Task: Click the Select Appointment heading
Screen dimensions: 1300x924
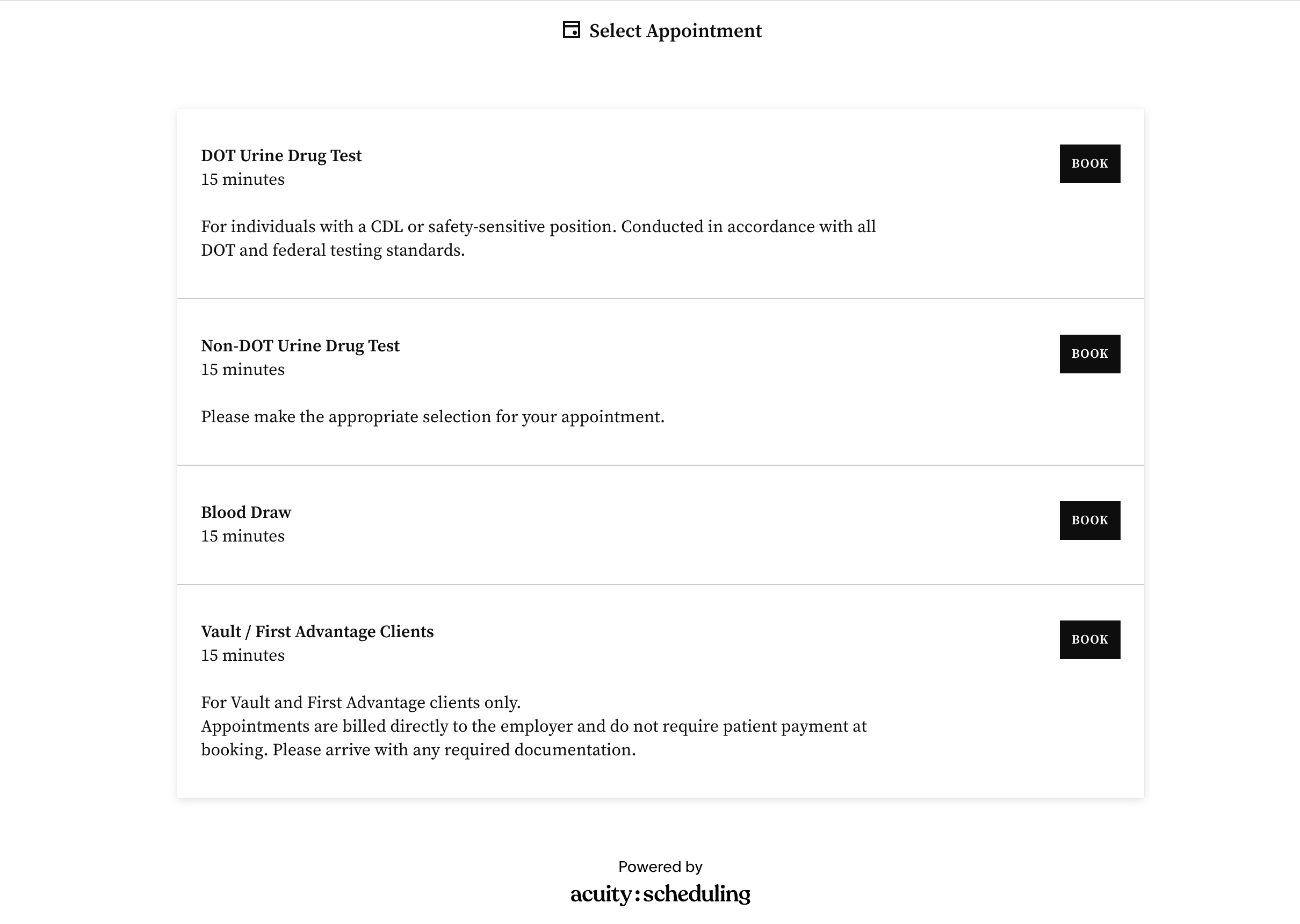Action: [675, 31]
